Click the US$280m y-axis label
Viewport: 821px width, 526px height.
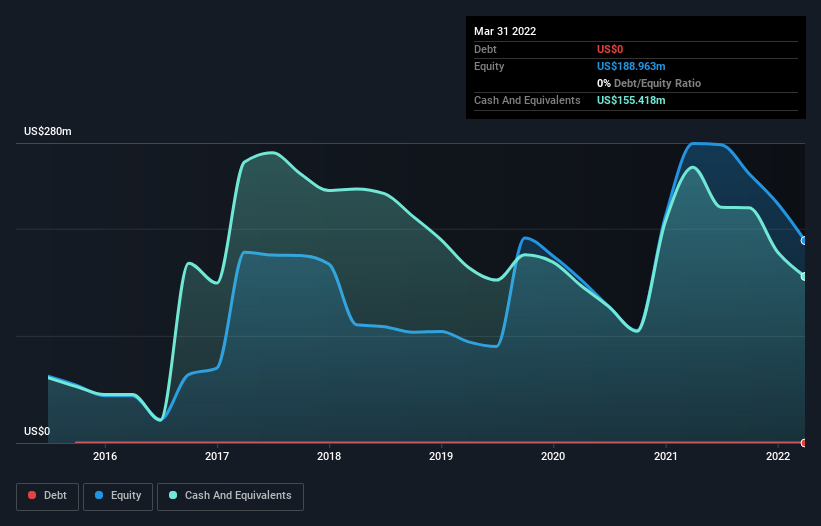48,131
